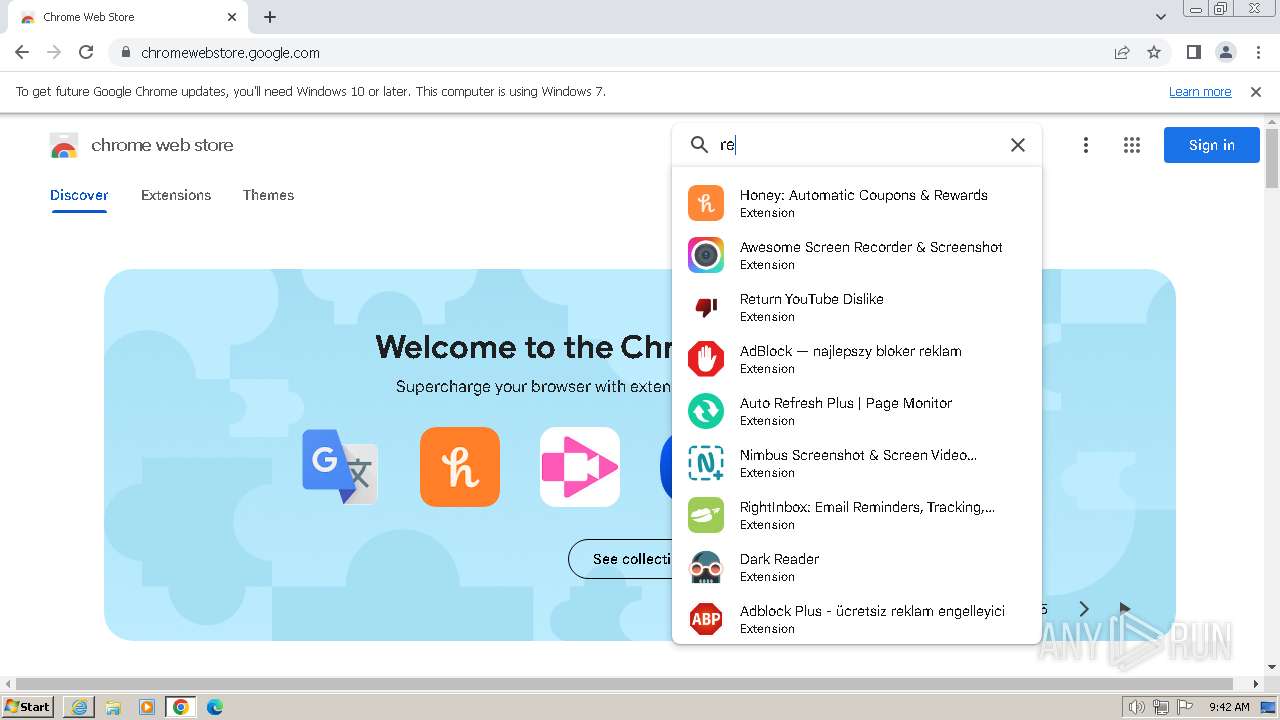Click the AdBlock red hand icon
This screenshot has height=720, width=1280.
click(706, 359)
